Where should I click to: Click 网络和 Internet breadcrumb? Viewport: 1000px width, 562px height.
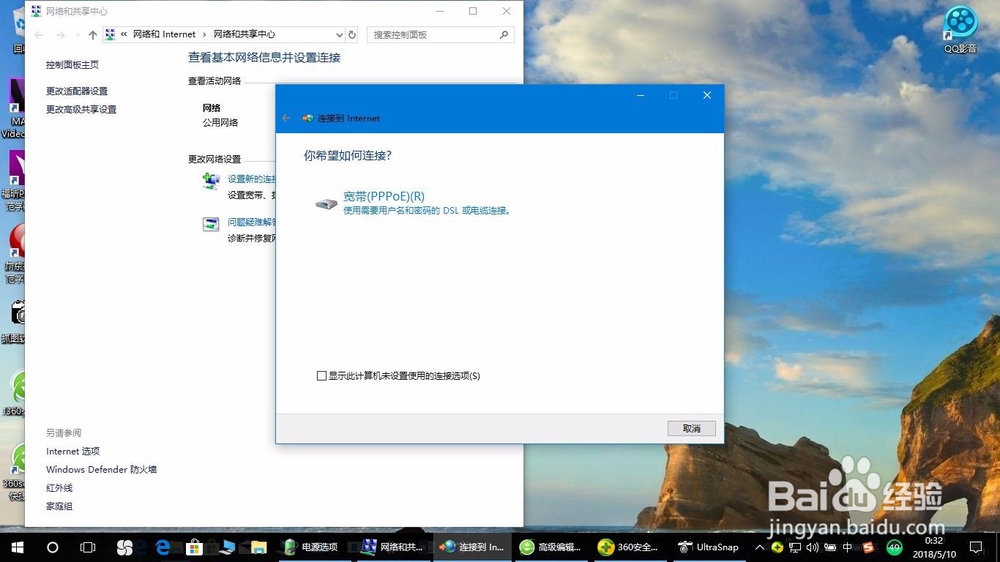164,34
